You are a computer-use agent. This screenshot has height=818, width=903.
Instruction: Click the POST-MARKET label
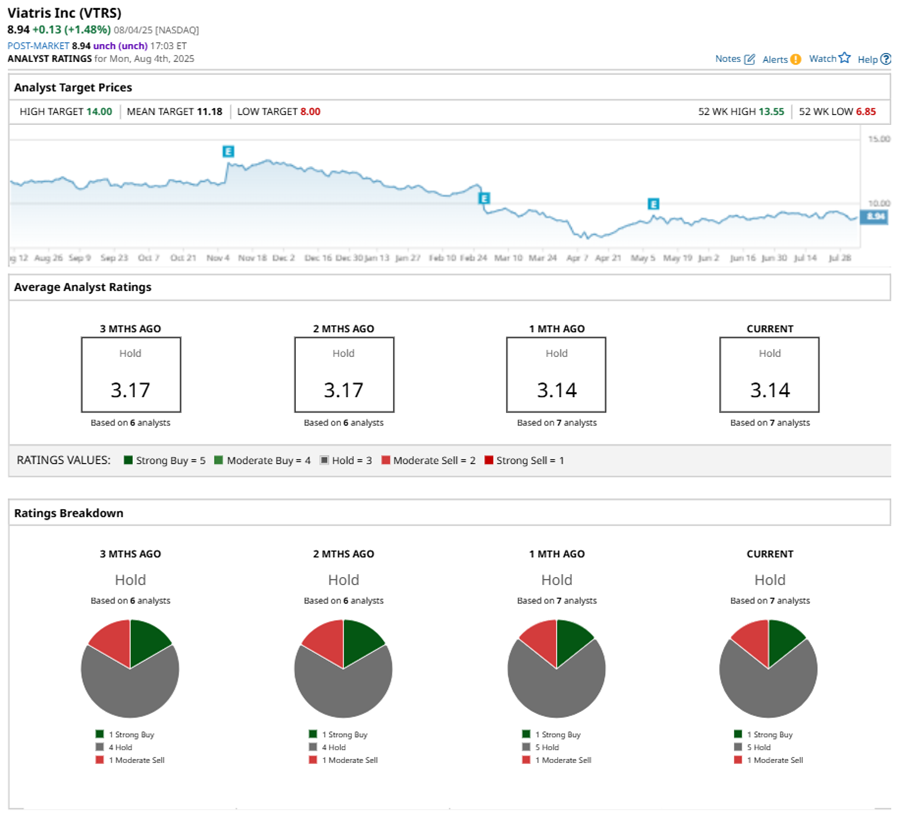click(38, 46)
